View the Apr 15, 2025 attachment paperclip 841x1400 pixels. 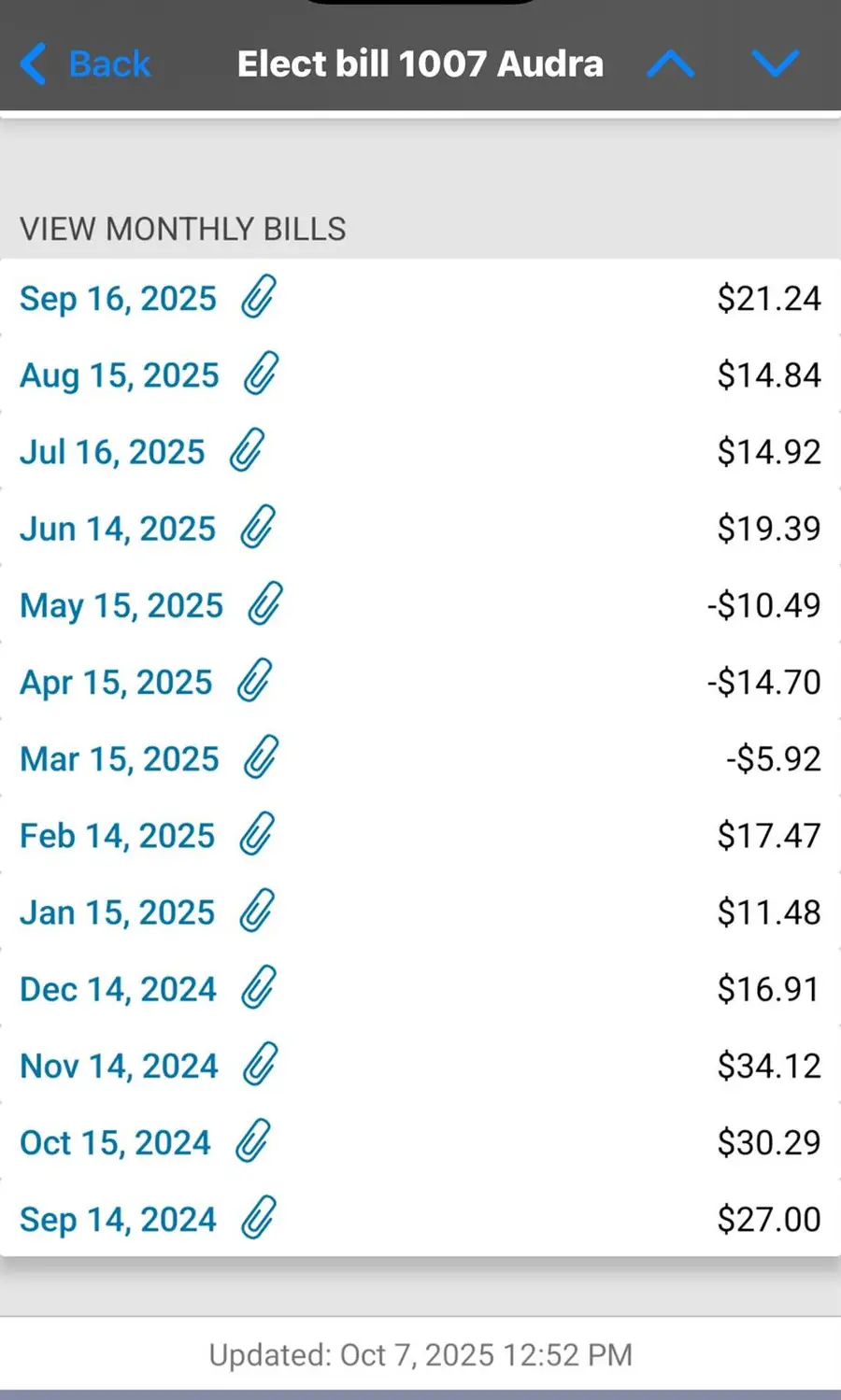click(x=254, y=681)
